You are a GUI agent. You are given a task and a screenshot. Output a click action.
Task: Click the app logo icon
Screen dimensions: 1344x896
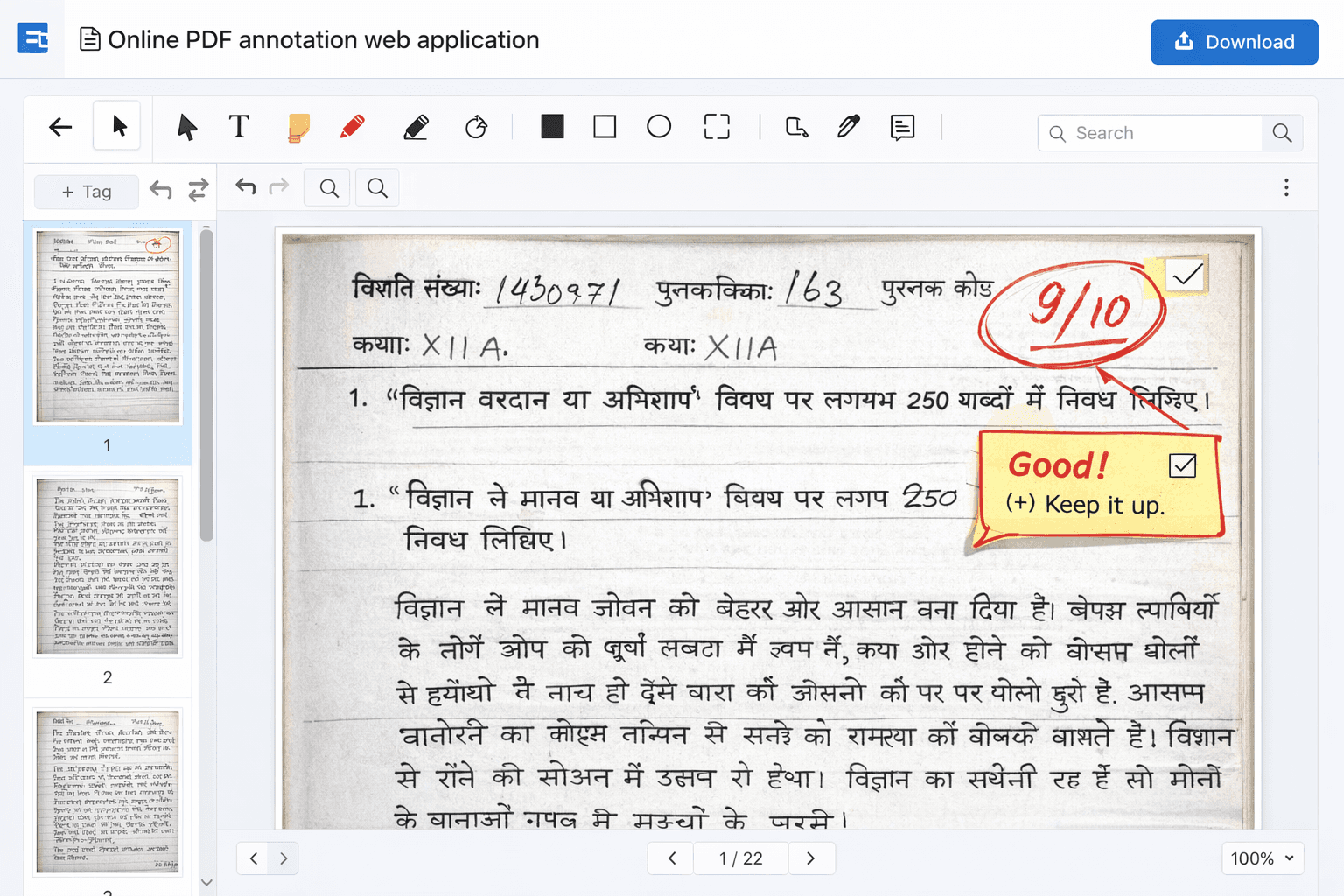(x=33, y=39)
